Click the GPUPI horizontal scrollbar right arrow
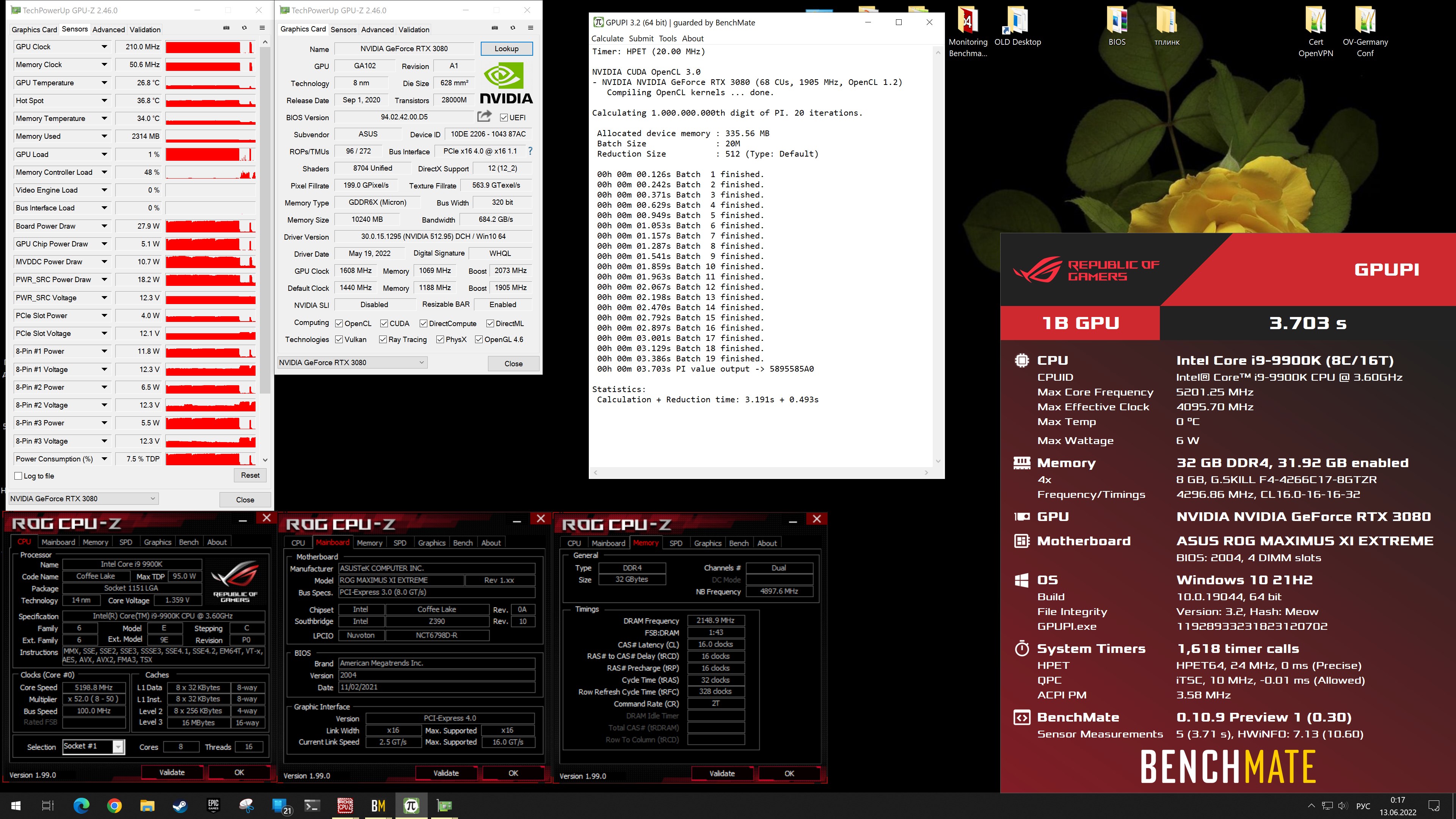1456x819 pixels. [x=926, y=472]
